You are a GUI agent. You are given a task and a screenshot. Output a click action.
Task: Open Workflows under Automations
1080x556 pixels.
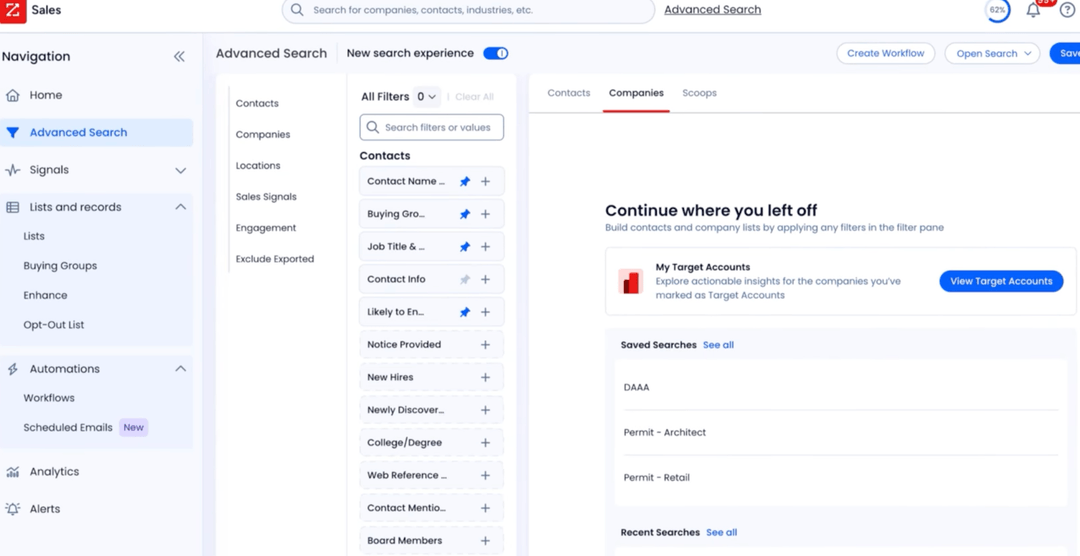(x=49, y=398)
